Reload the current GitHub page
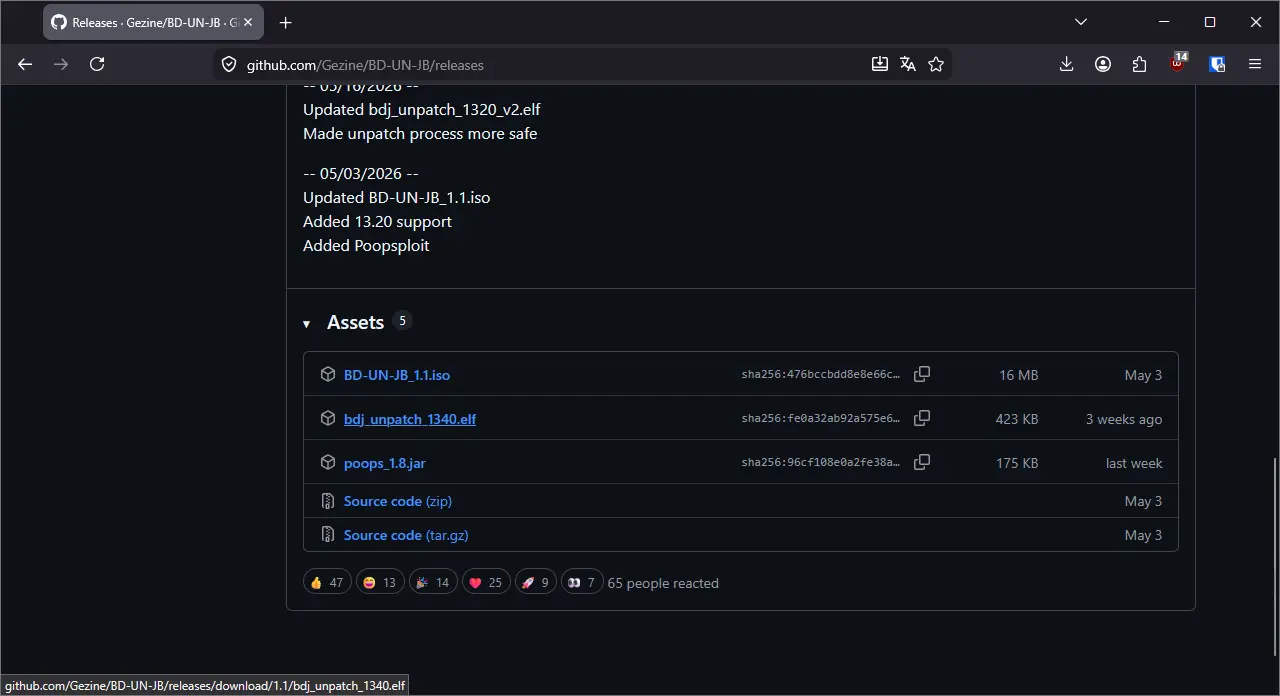This screenshot has height=696, width=1280. click(97, 64)
